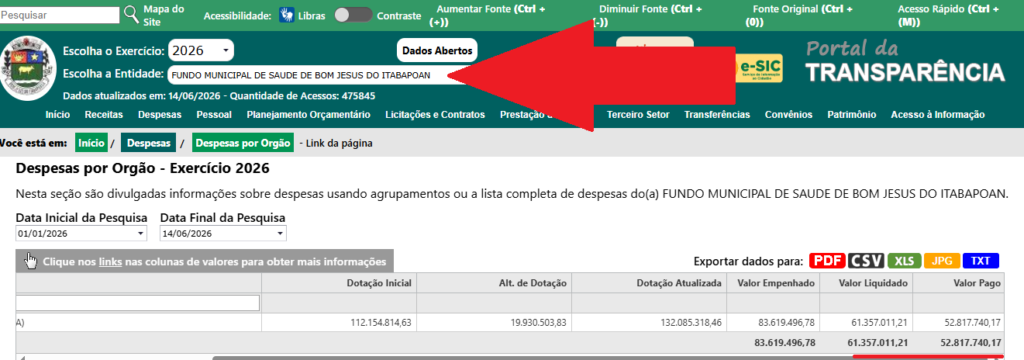Sort by Dotação Inicial column header
Screen dimensions: 1024x360
379,283
